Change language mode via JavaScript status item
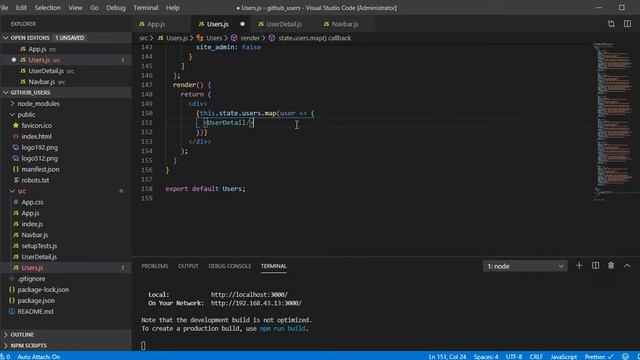 564,356
